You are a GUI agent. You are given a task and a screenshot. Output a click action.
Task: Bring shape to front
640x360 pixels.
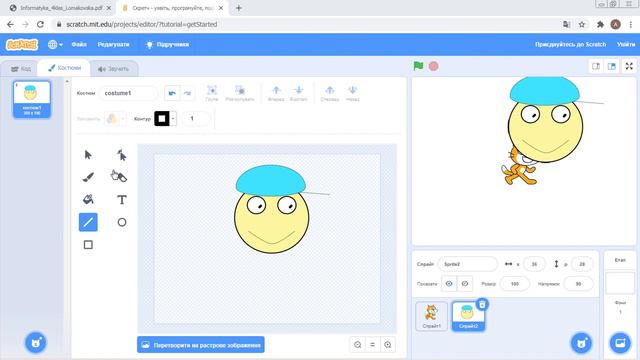click(329, 93)
